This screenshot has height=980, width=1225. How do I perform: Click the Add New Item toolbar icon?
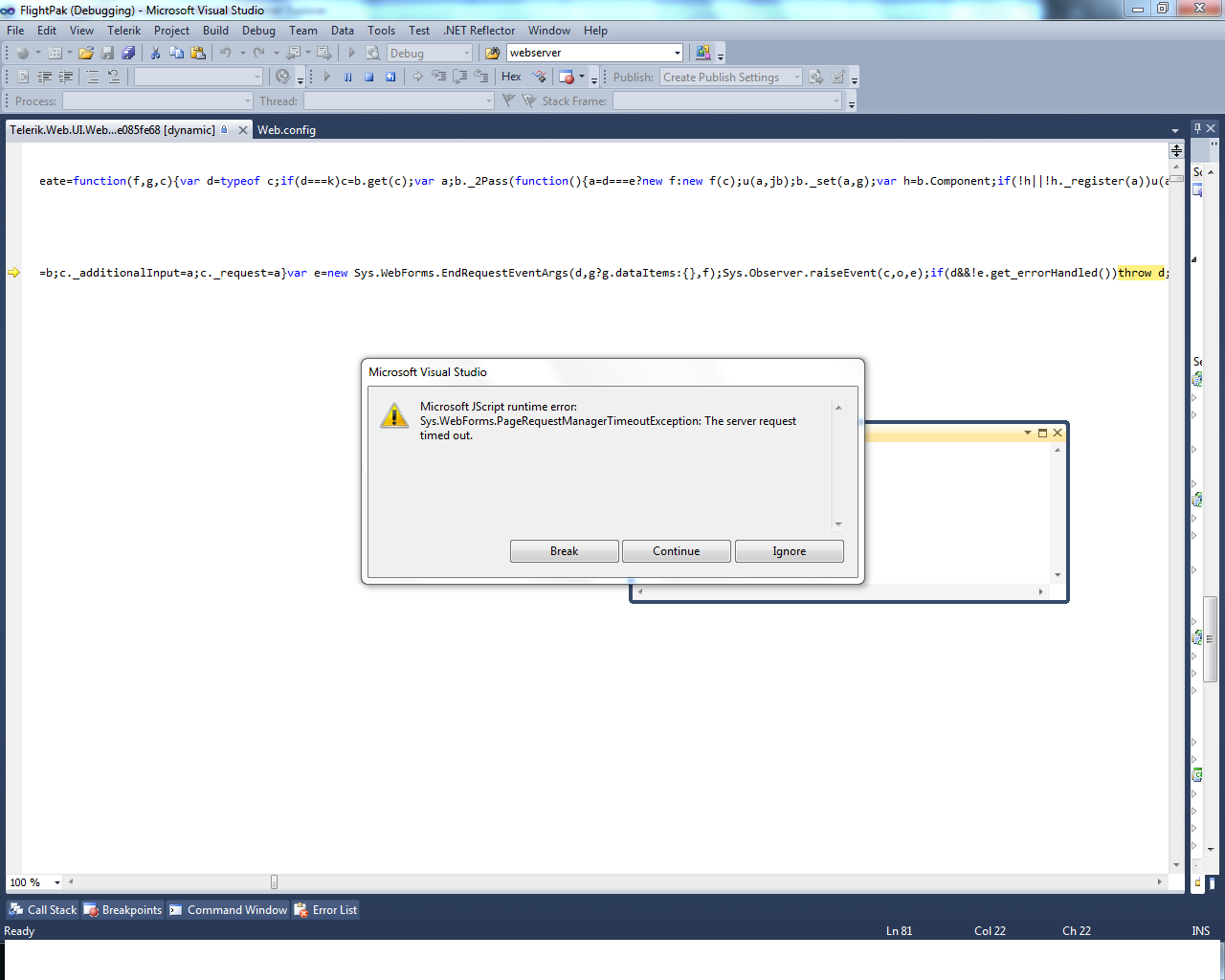point(55,54)
